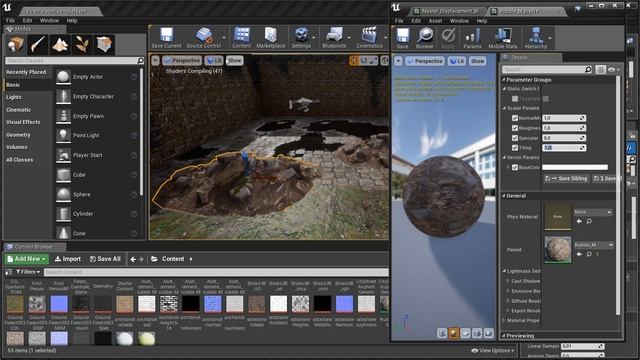The height and width of the screenshot is (360, 640).
Task: Click Hierarchy in material editor toolbar
Action: 536,38
